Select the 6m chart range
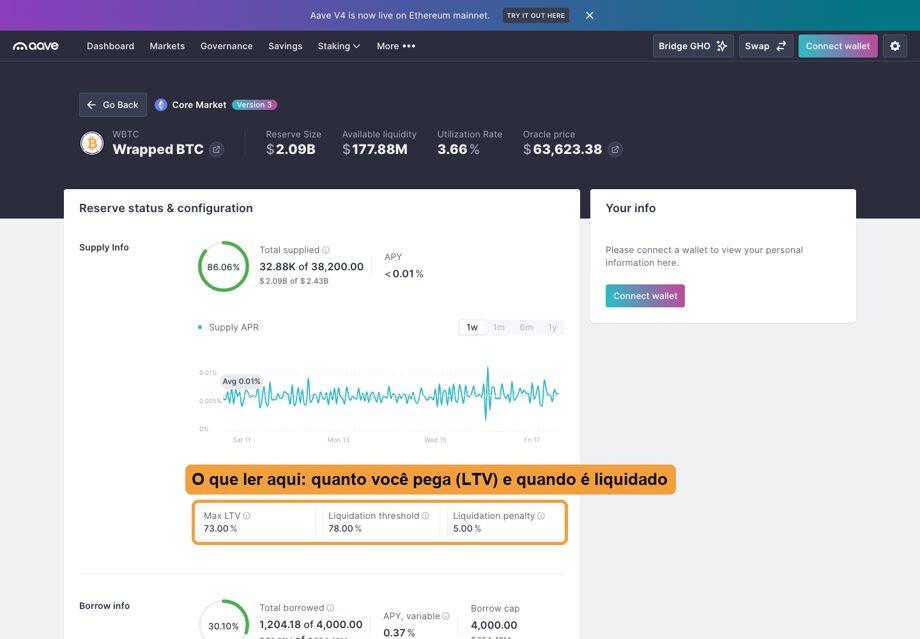 (526, 327)
